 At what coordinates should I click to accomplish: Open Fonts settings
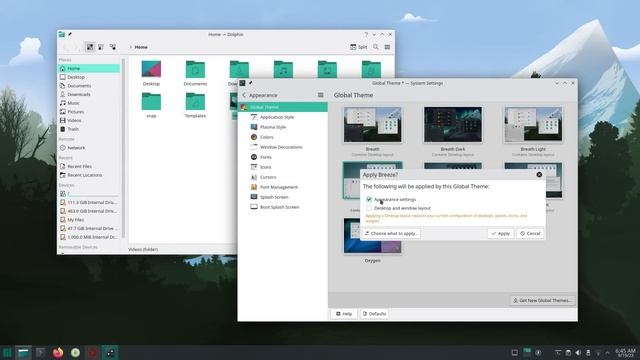tap(282, 157)
